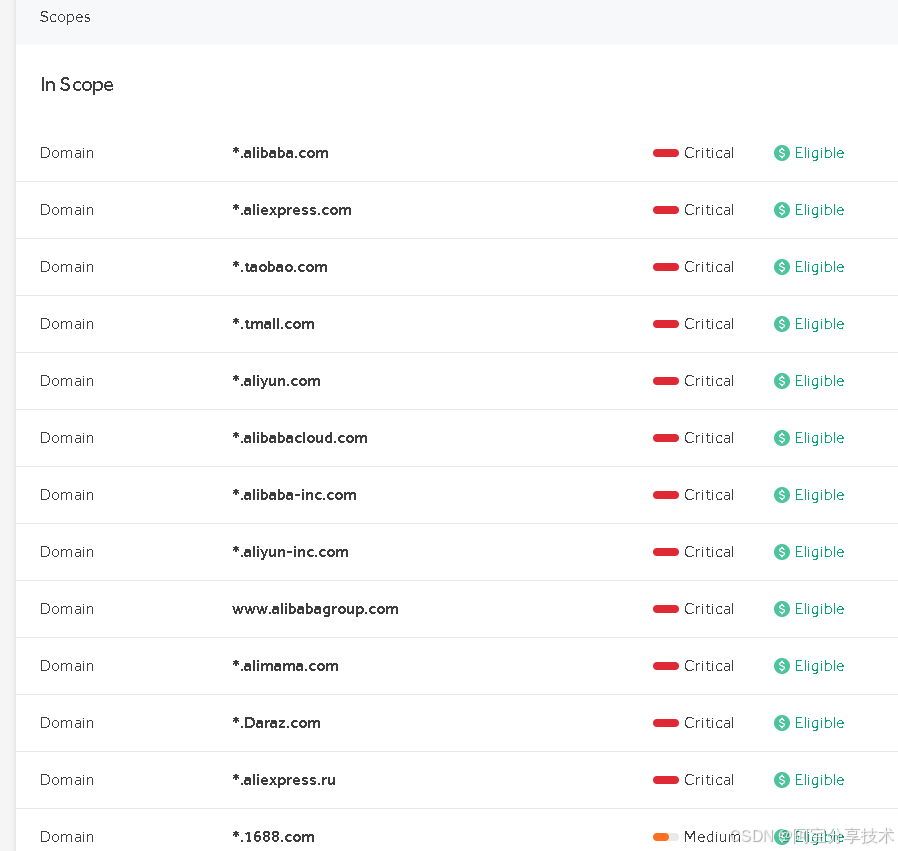The width and height of the screenshot is (898, 851).
Task: Click Eligible label for *.aliyun.com
Action: point(819,381)
